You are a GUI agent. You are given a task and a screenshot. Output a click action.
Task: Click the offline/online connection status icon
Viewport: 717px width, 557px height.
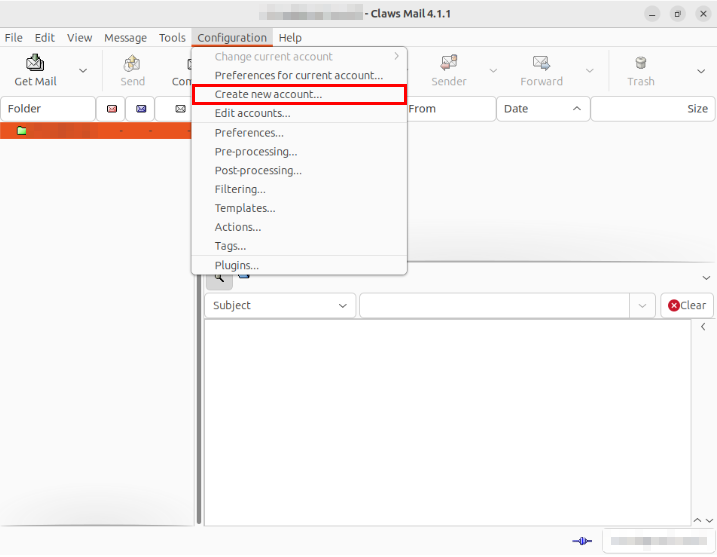(582, 541)
